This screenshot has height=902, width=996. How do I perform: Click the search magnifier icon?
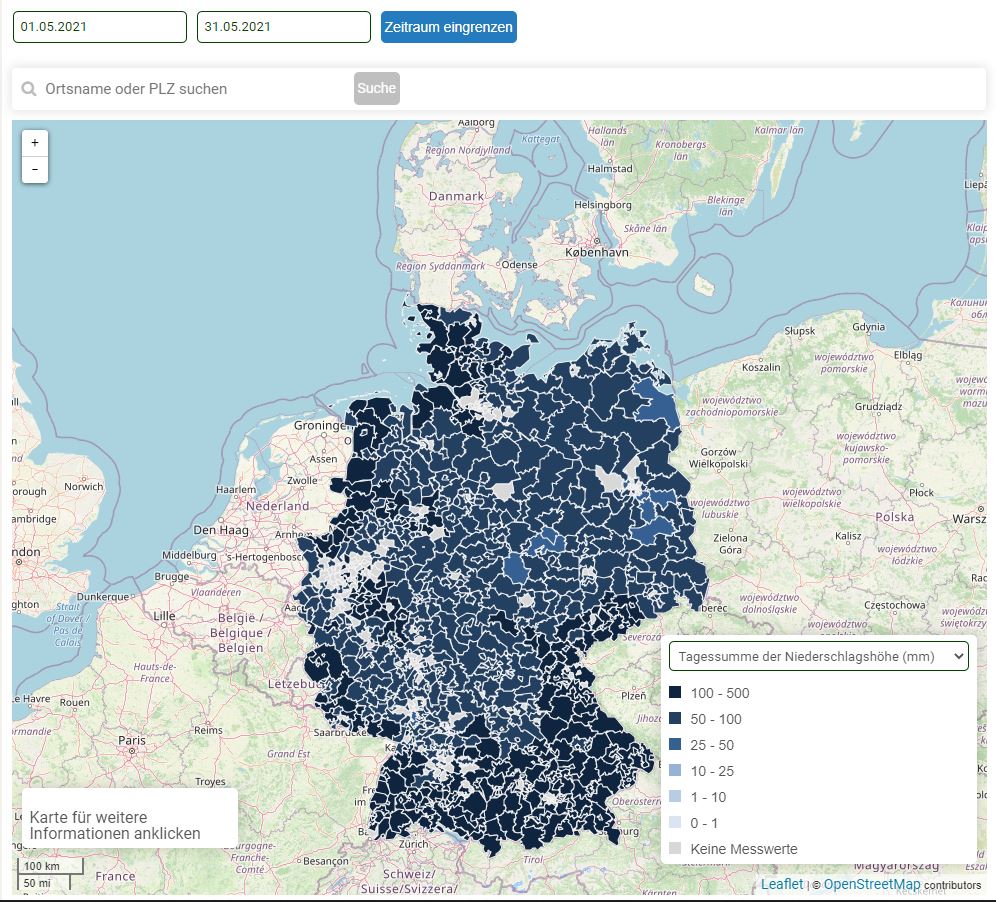[29, 89]
